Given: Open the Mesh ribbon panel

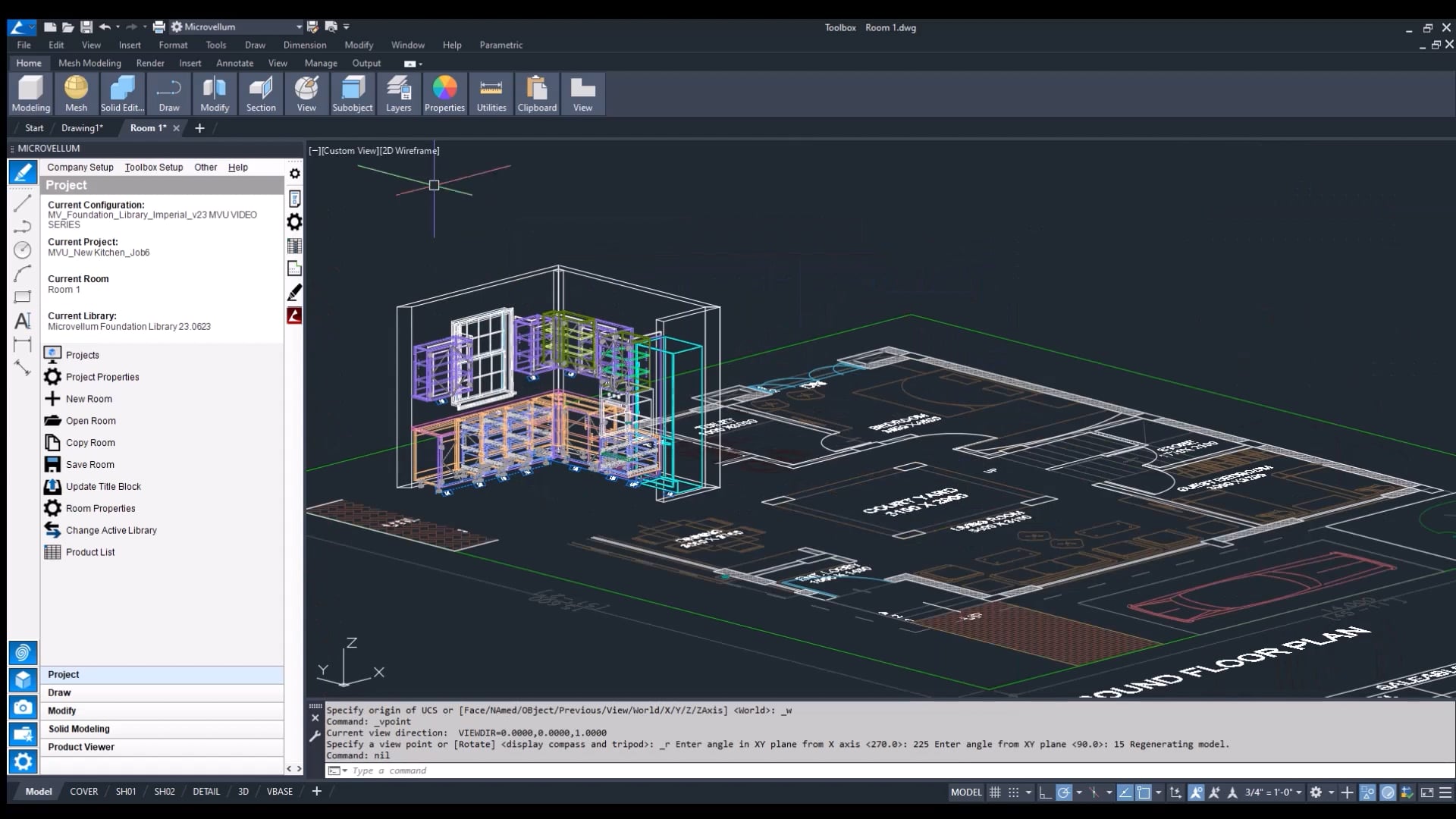Looking at the screenshot, I should (x=76, y=94).
